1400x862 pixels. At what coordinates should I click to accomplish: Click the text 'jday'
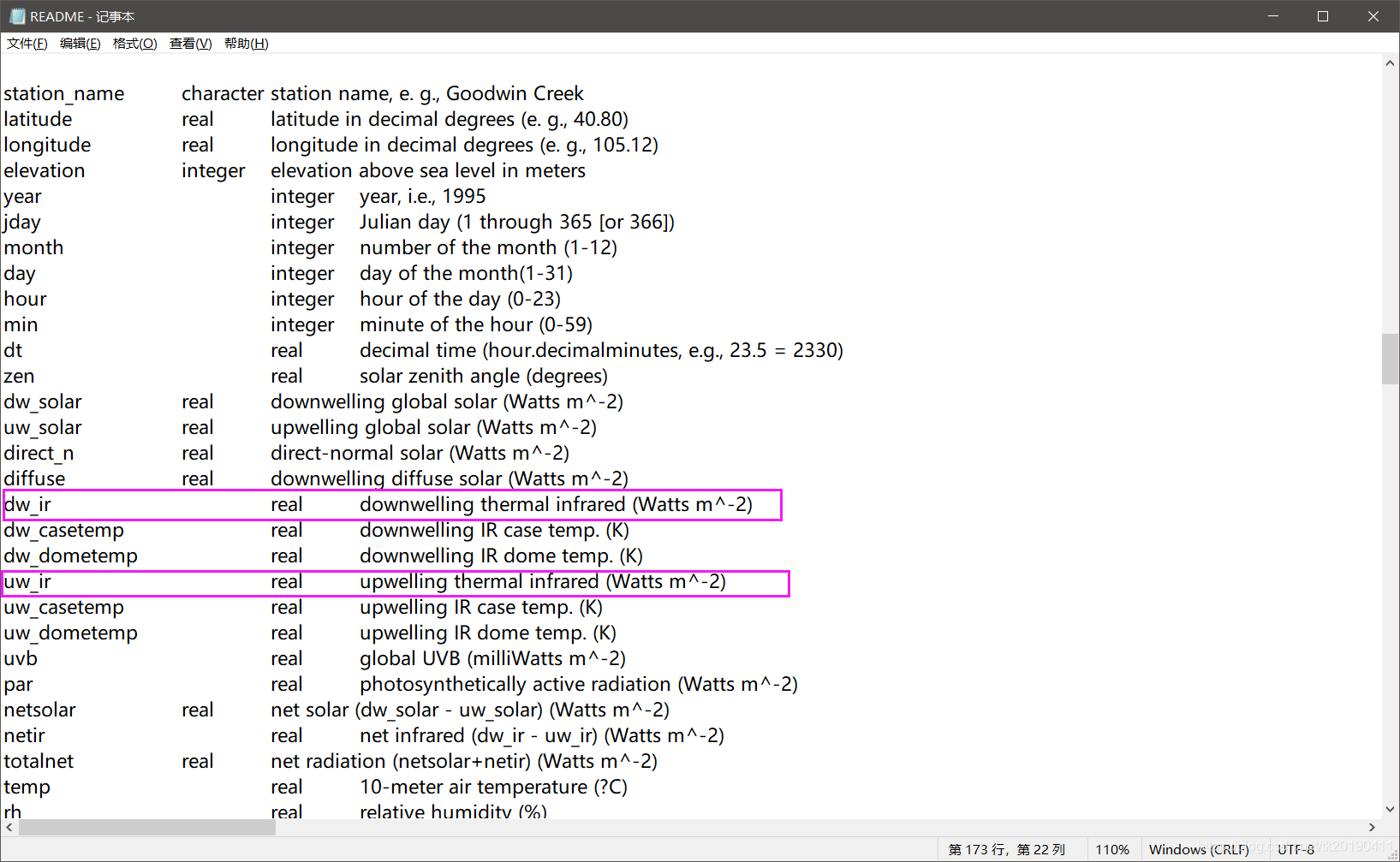click(x=22, y=223)
